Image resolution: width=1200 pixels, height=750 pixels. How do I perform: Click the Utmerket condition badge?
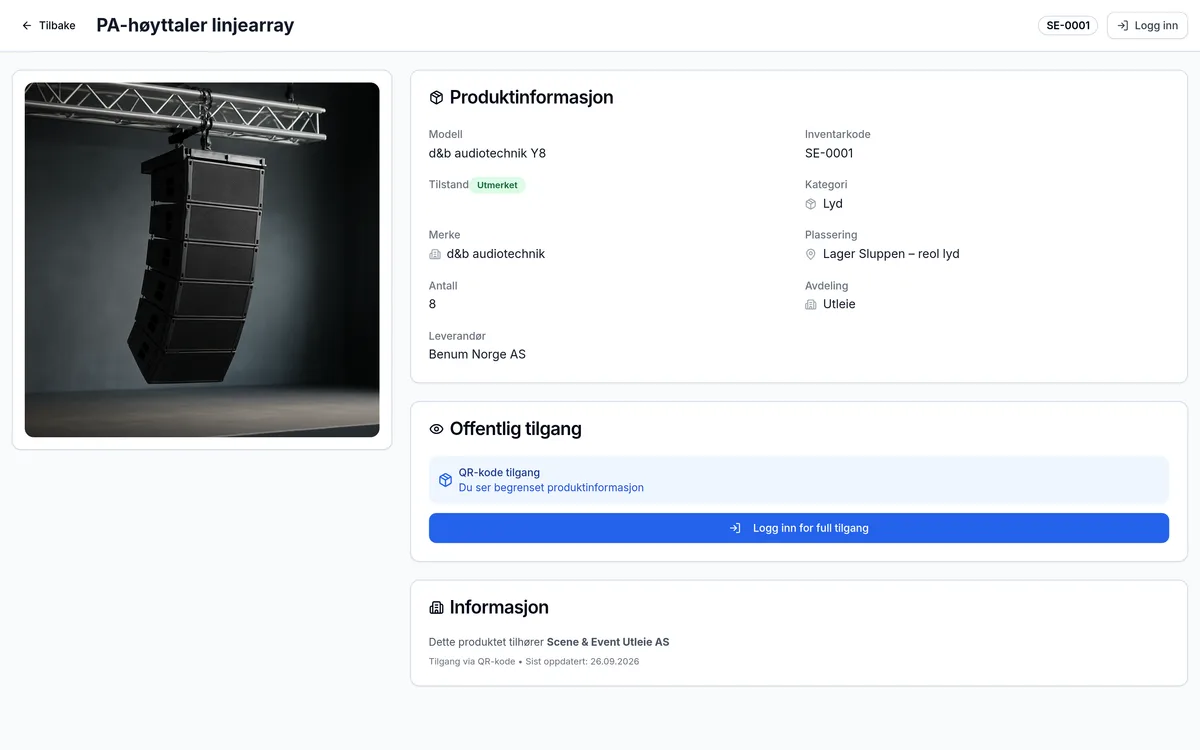(497, 185)
